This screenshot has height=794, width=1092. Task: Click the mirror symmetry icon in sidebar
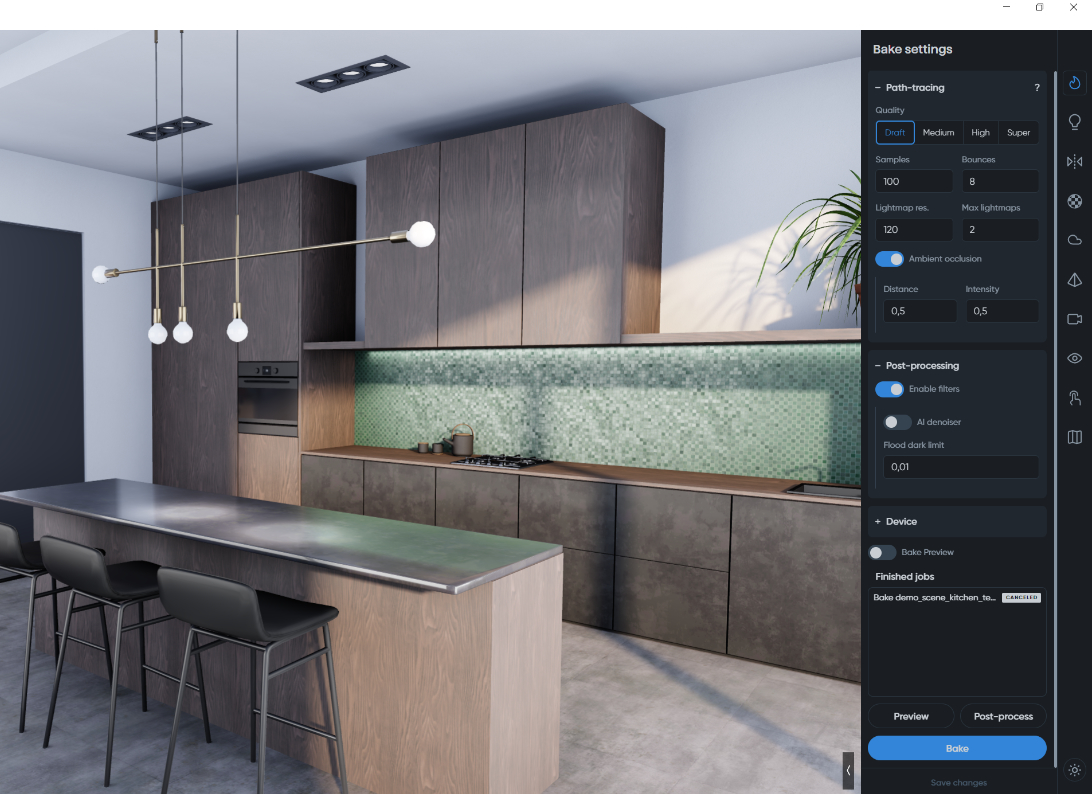pos(1075,161)
